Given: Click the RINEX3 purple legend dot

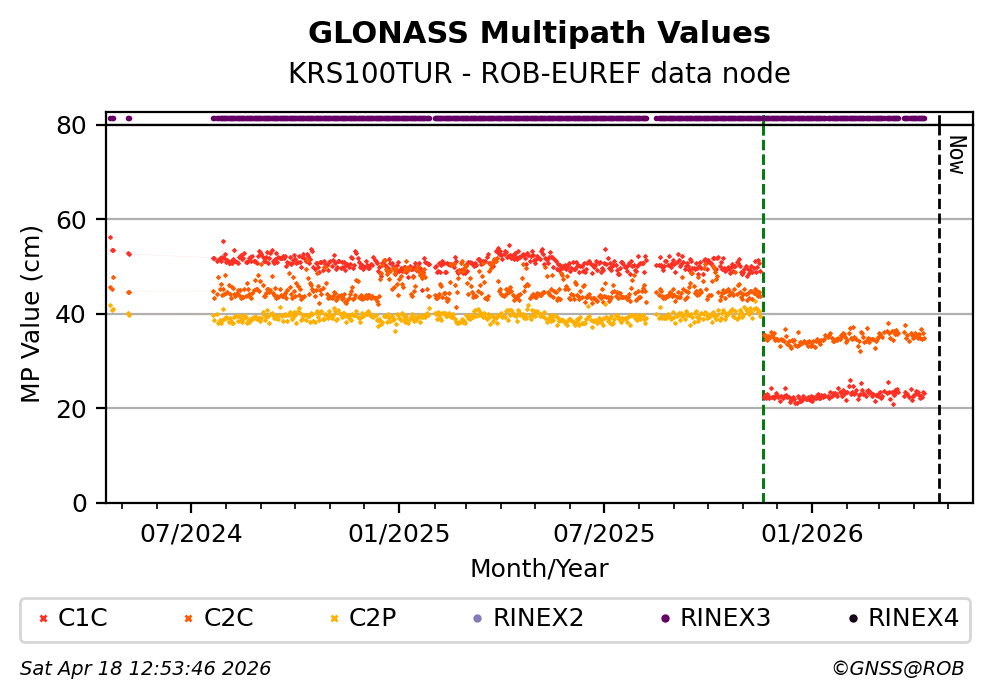Looking at the screenshot, I should (664, 619).
